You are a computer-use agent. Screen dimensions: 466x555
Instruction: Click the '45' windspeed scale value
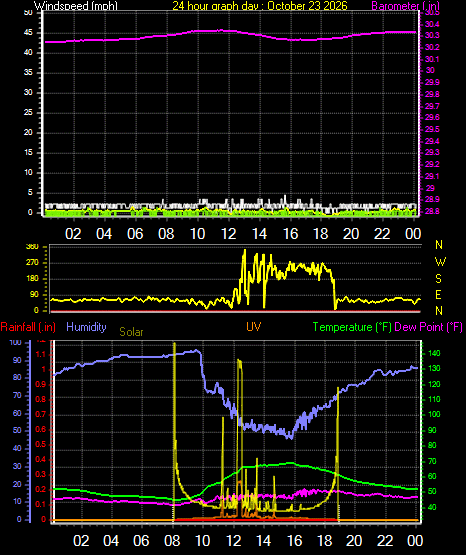[28, 33]
